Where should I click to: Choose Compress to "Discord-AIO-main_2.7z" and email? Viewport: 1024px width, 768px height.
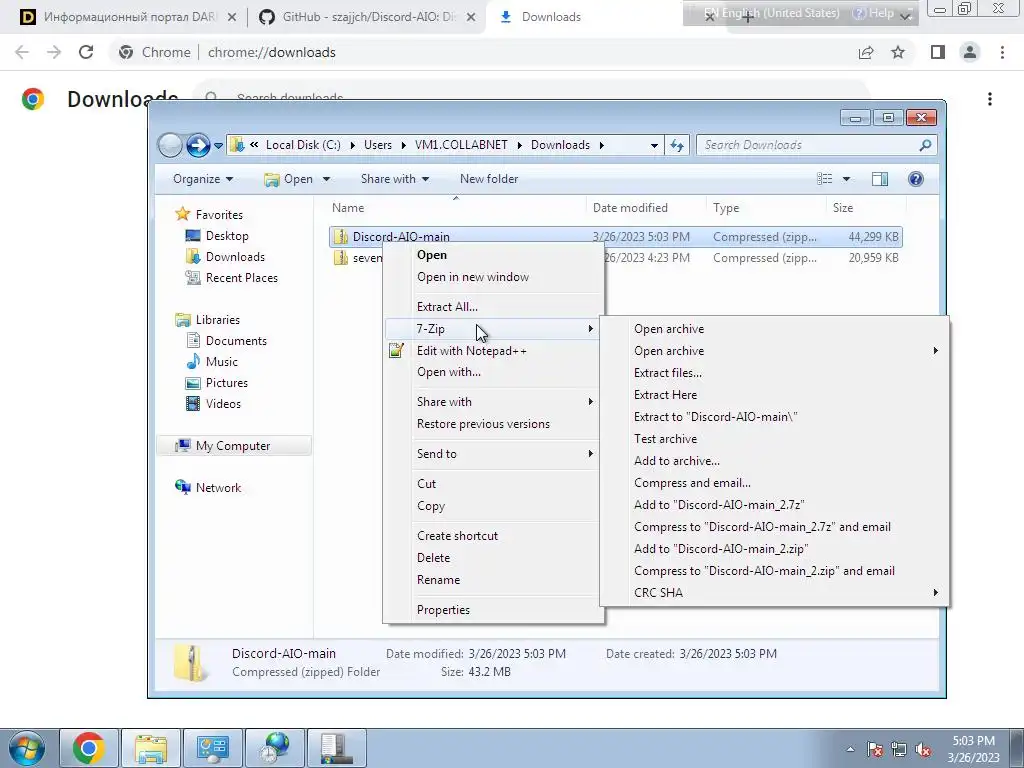(762, 527)
